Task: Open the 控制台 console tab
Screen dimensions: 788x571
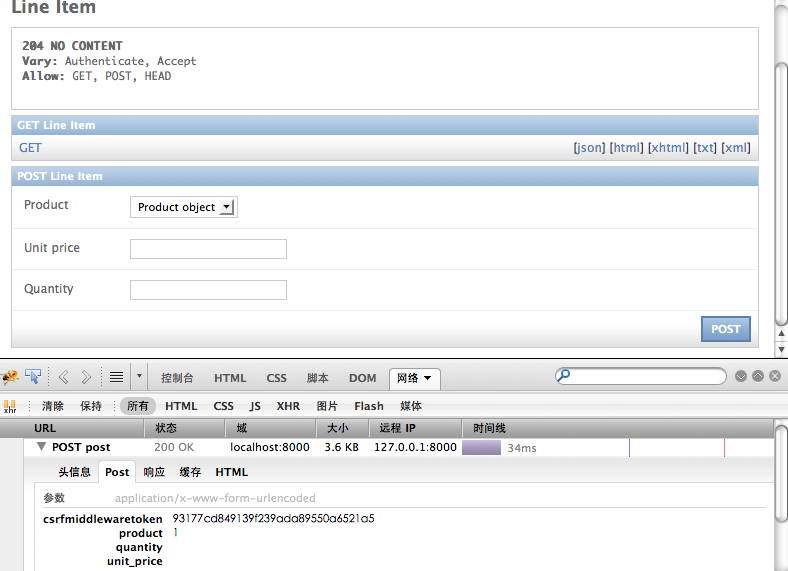Action: pyautogui.click(x=177, y=378)
